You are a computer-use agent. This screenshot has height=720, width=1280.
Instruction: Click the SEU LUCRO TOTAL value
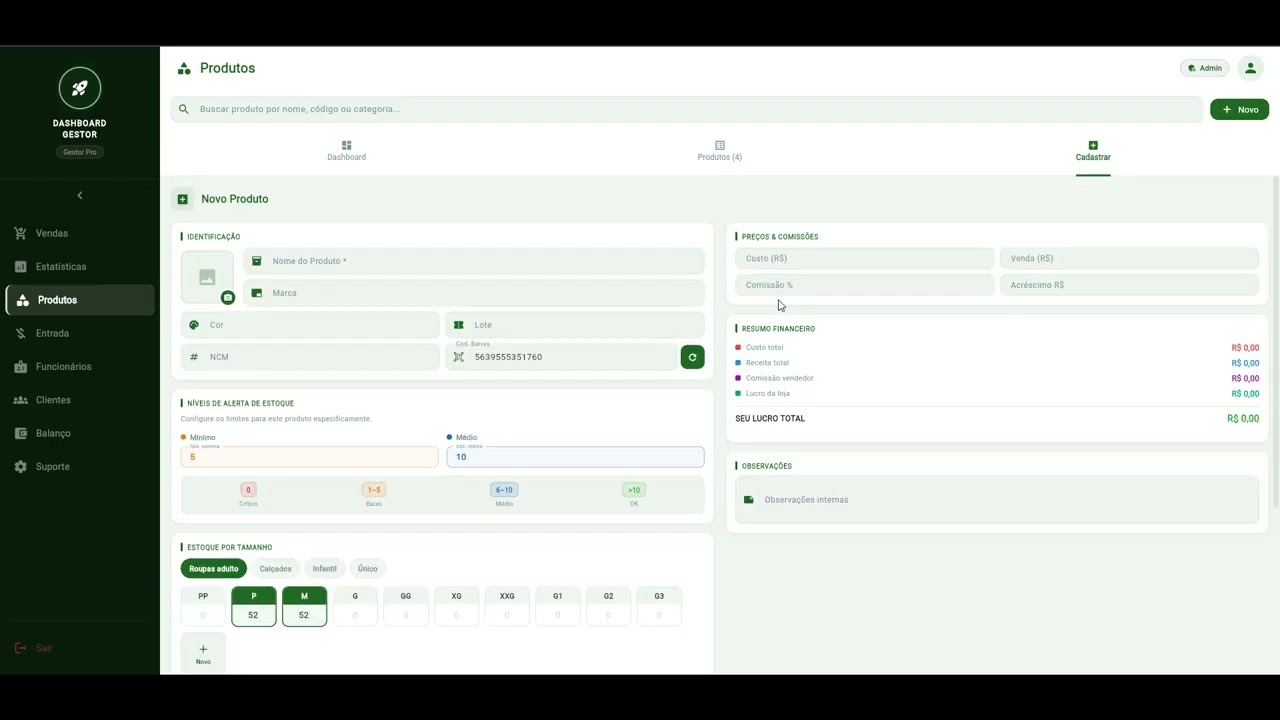click(1243, 419)
